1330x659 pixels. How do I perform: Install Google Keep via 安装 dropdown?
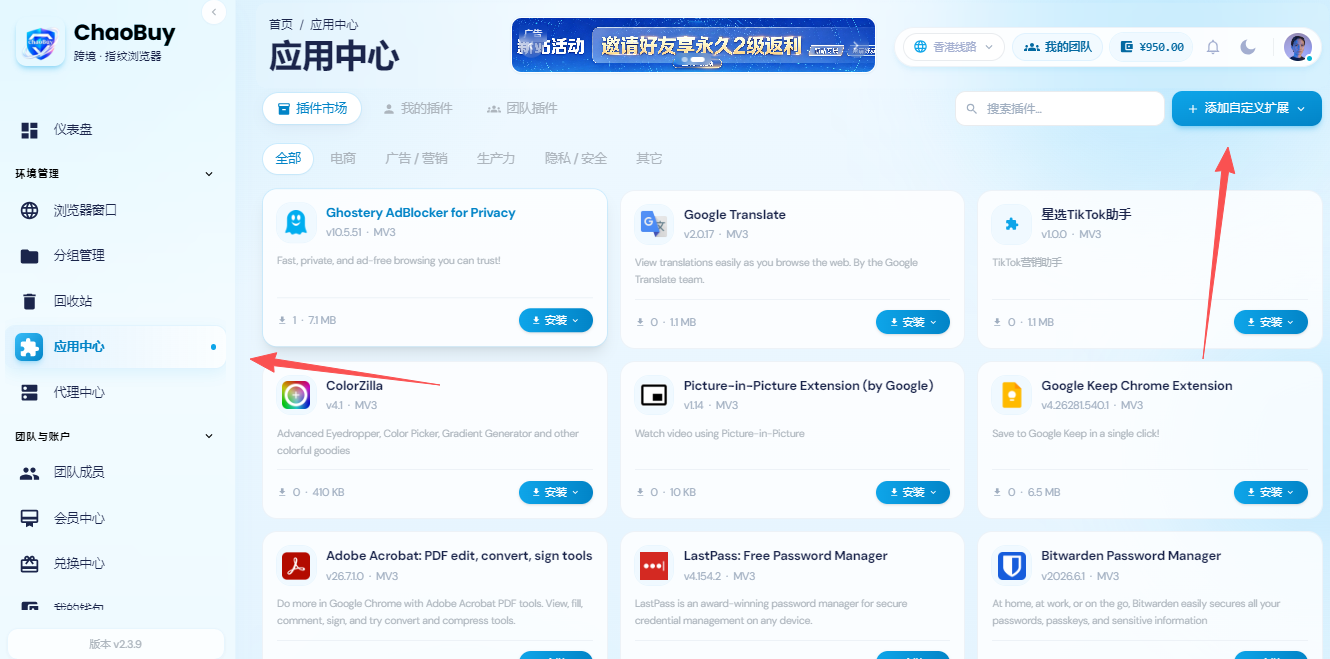pyautogui.click(x=1271, y=492)
